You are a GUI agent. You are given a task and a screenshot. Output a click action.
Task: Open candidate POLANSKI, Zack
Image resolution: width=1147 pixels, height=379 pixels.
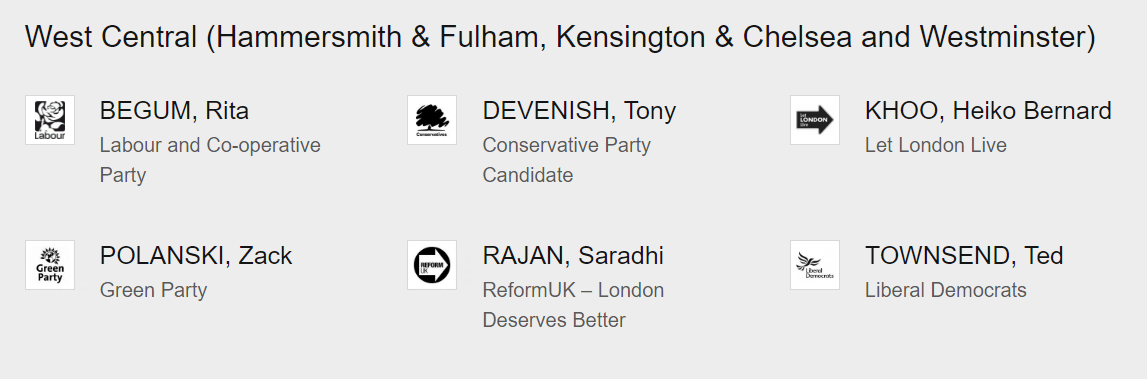[x=196, y=256]
